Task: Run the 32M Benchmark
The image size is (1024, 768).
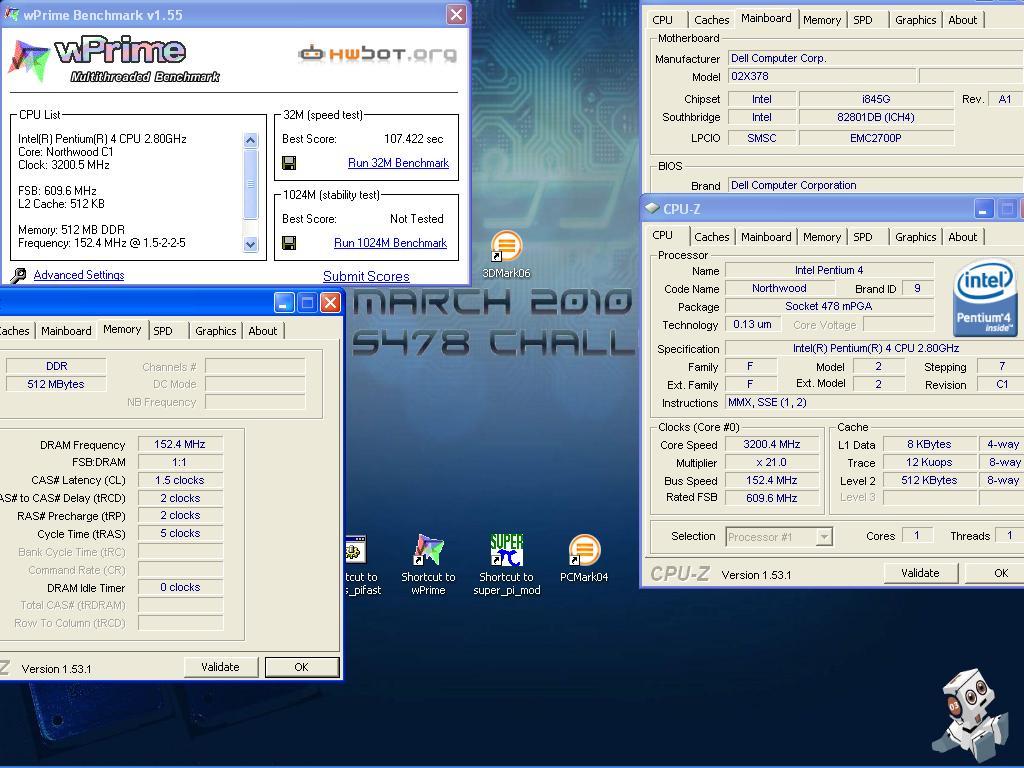Action: 398,163
